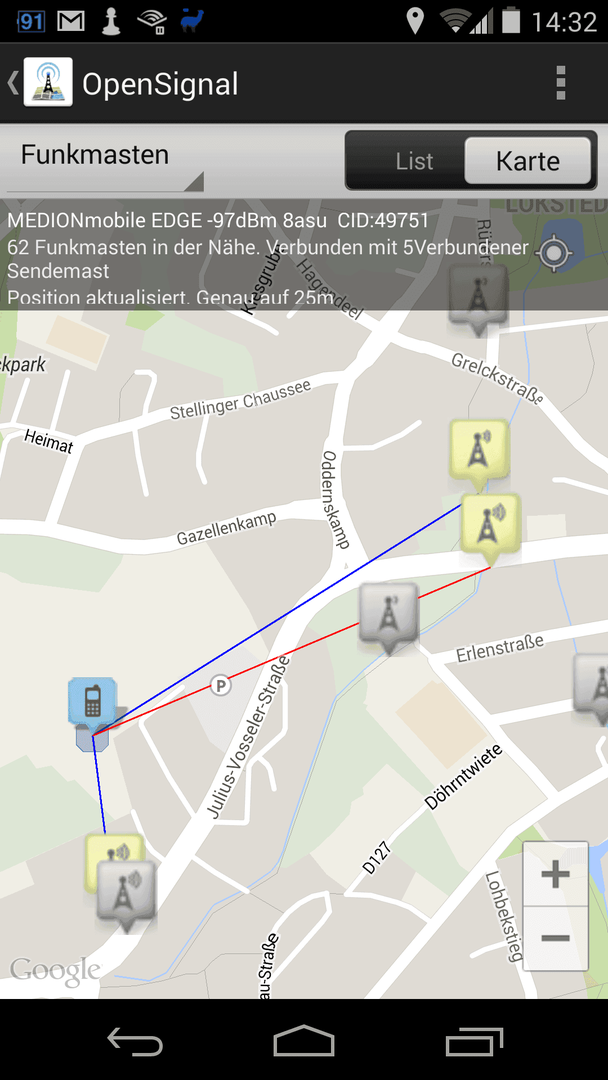
Task: Tap parking P symbol on map
Action: tap(220, 685)
